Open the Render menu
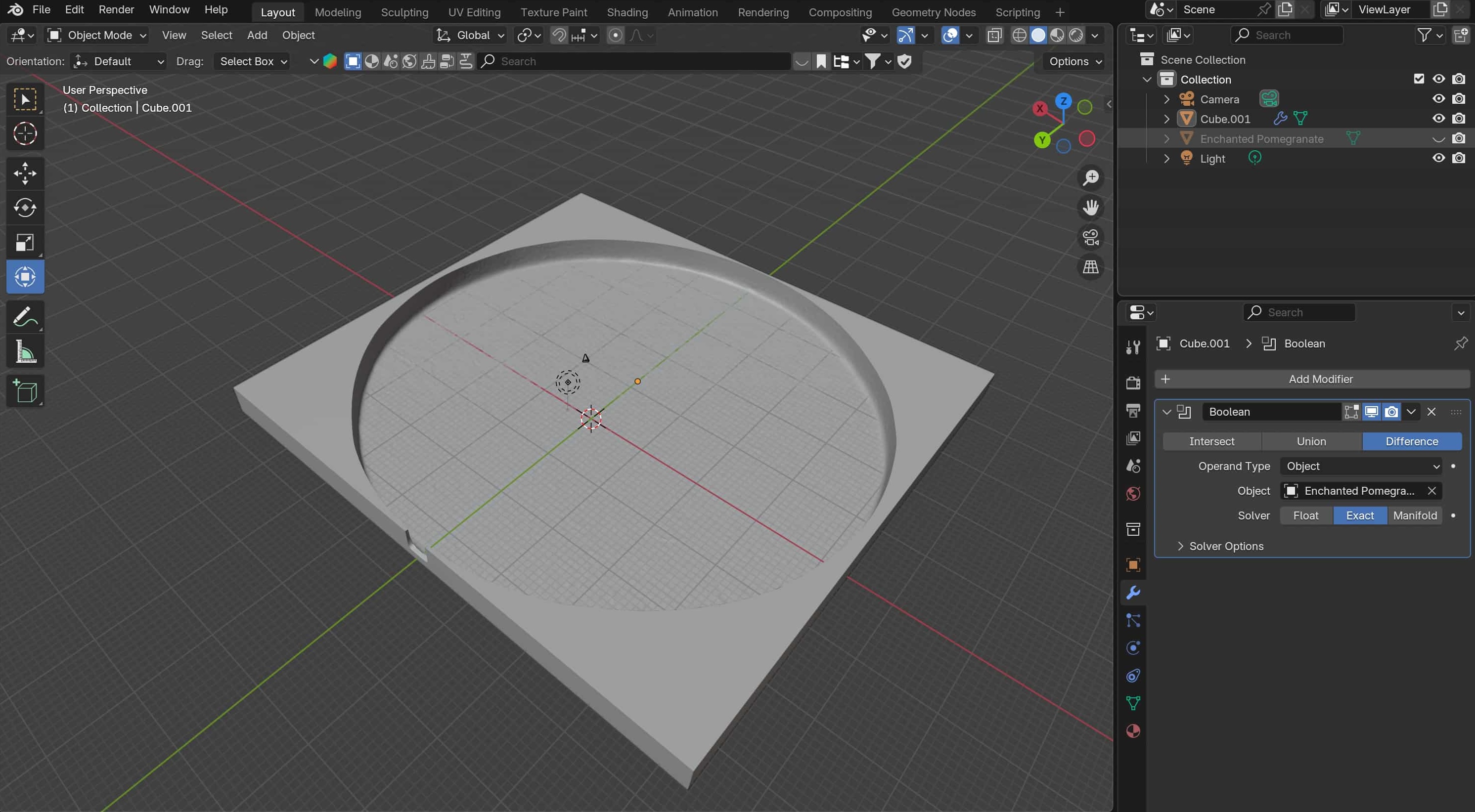1475x812 pixels. [x=116, y=10]
